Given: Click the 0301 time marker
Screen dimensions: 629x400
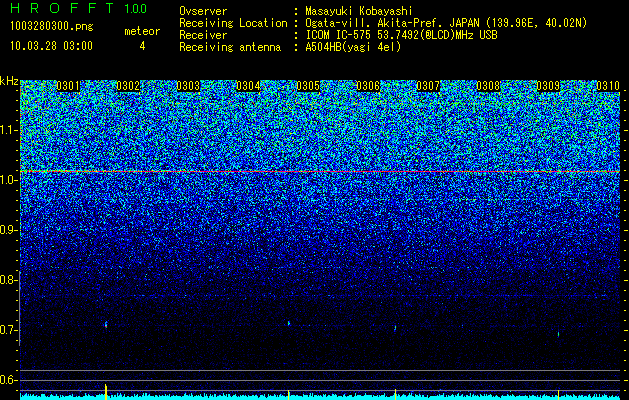Looking at the screenshot, I should click(x=68, y=86).
